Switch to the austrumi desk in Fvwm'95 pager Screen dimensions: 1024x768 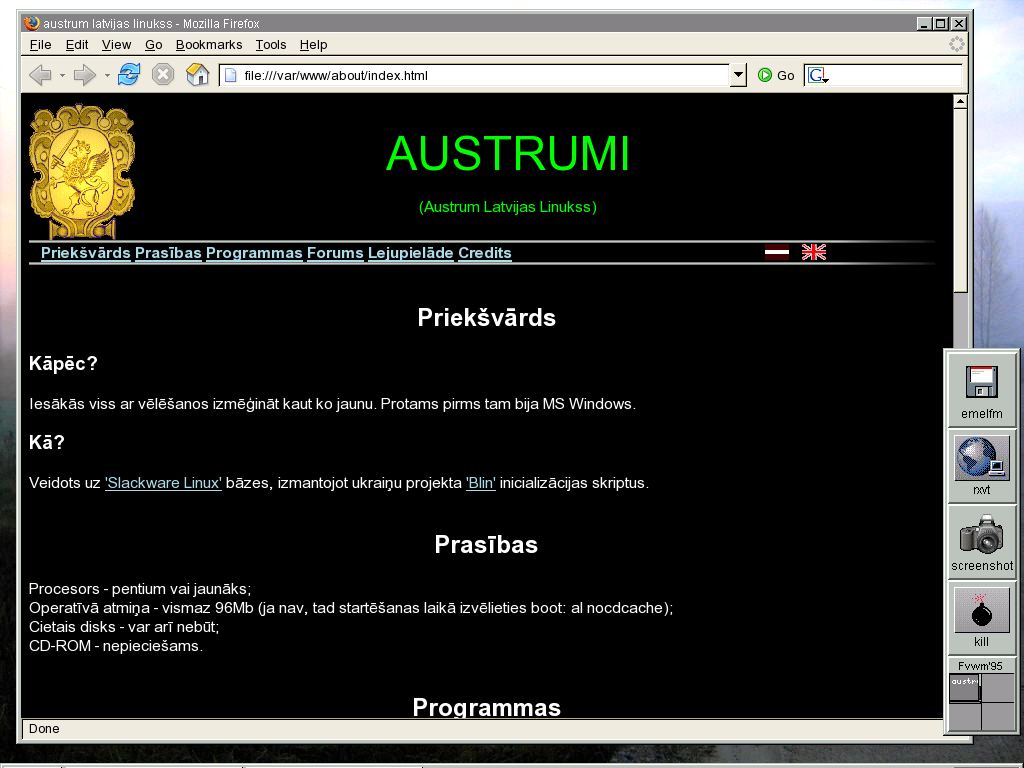click(965, 688)
